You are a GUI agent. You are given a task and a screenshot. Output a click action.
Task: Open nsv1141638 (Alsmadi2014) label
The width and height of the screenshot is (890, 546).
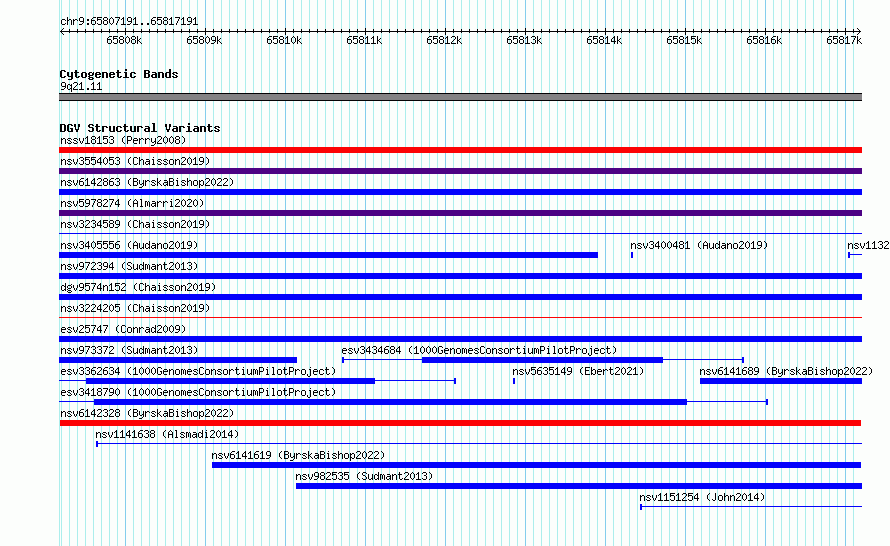click(167, 434)
